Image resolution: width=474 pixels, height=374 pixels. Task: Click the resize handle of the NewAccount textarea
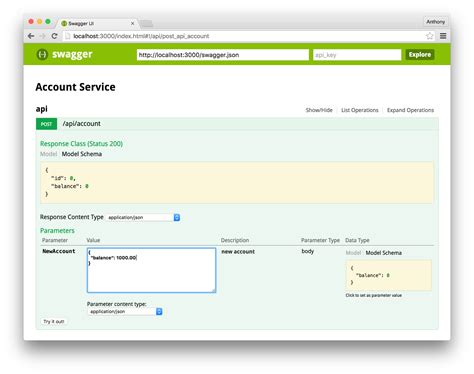pyautogui.click(x=214, y=290)
